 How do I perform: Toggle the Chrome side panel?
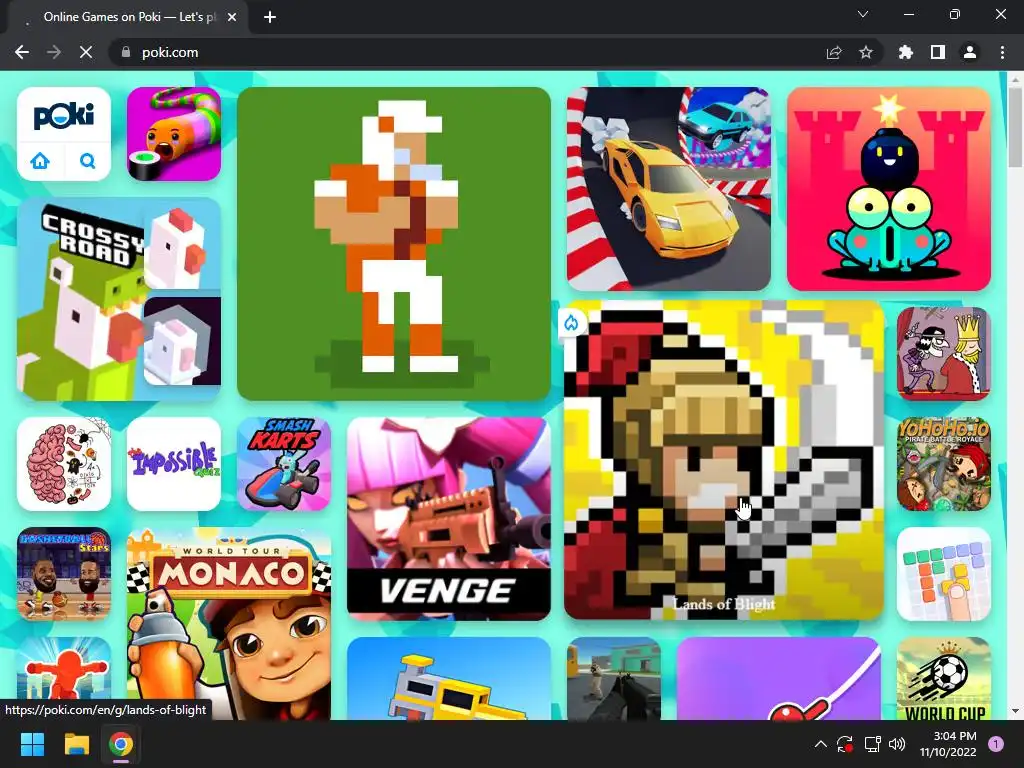click(938, 52)
